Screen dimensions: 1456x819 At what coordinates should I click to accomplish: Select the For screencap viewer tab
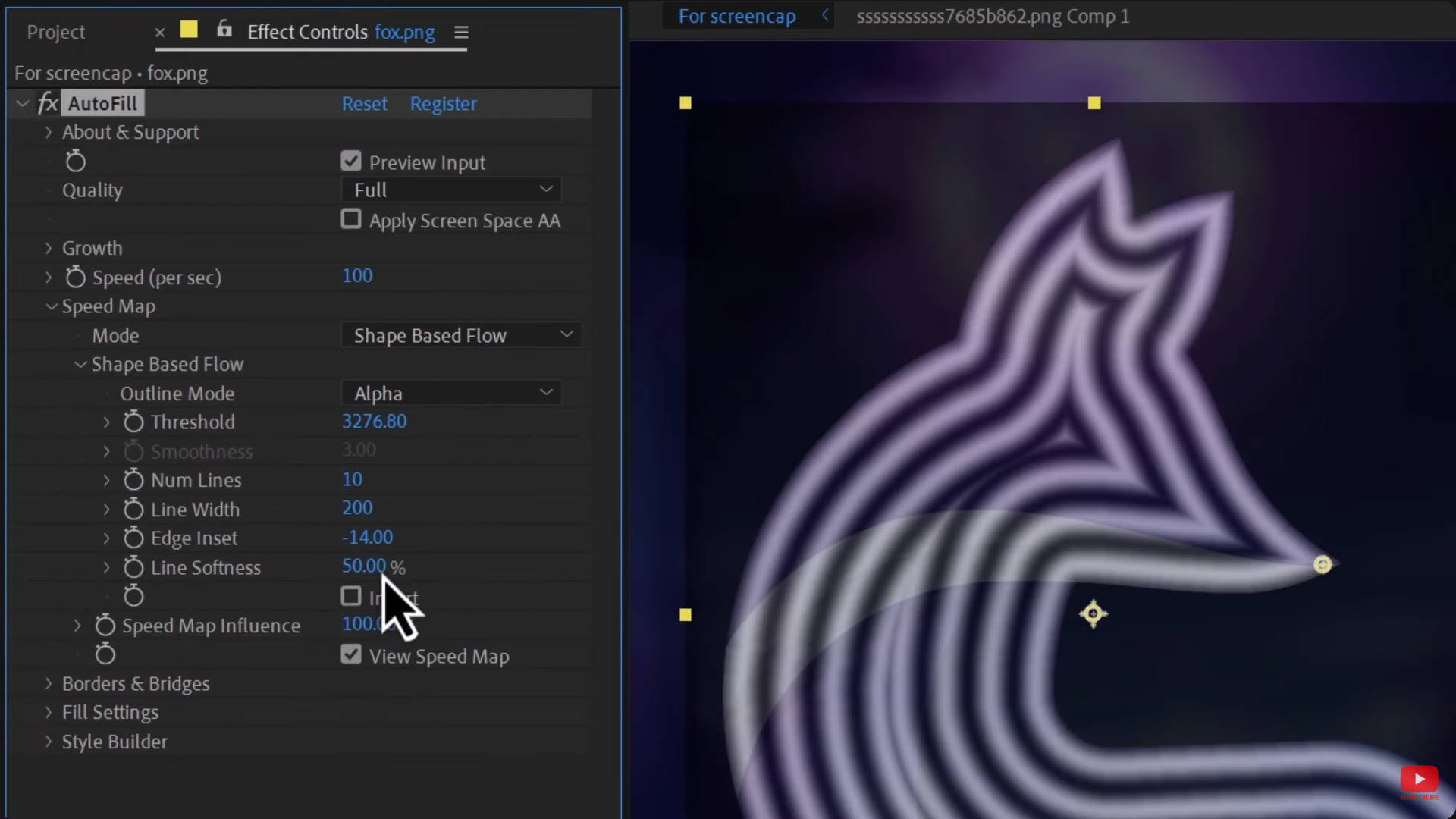pyautogui.click(x=736, y=15)
